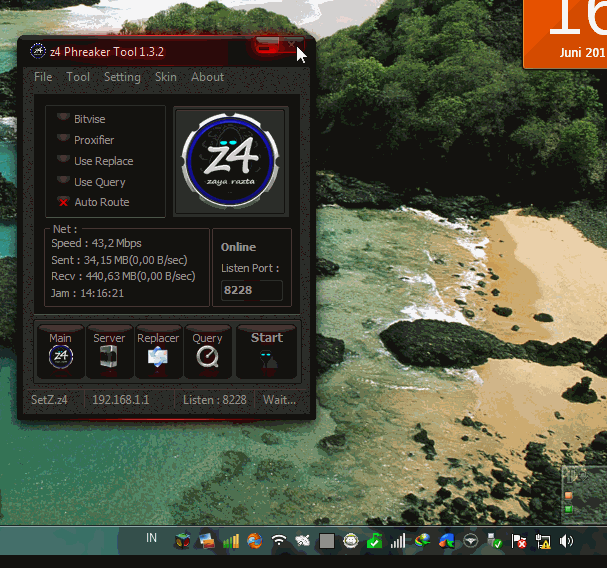
Task: Click the Start button with hacker icon
Action: 267,352
